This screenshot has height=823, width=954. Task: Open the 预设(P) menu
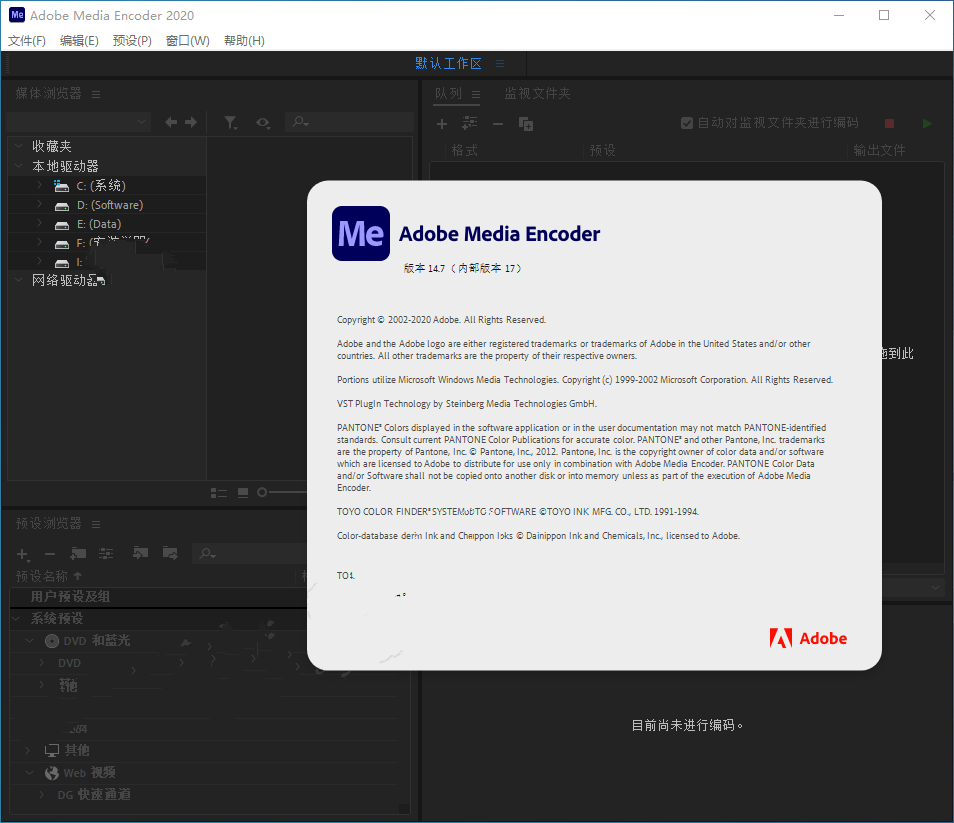pos(132,41)
